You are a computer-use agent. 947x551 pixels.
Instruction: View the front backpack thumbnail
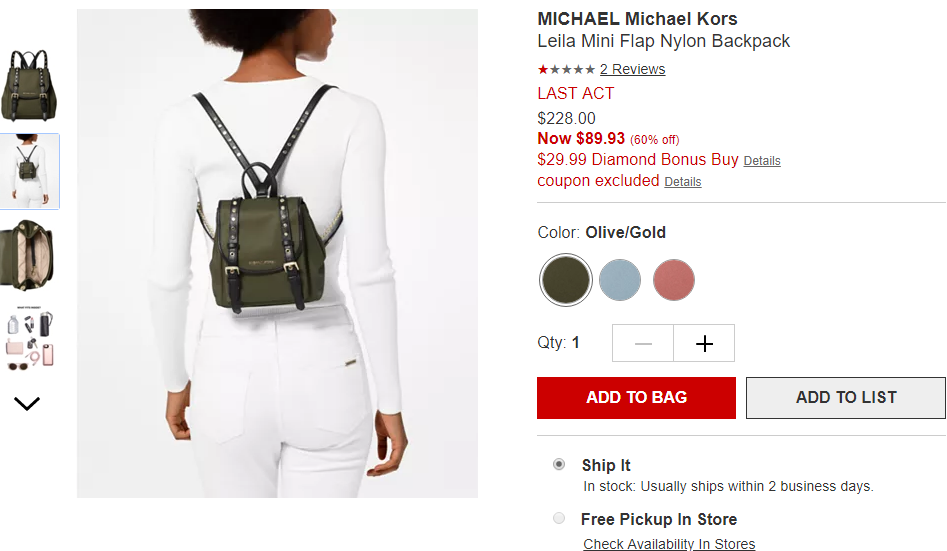point(29,85)
